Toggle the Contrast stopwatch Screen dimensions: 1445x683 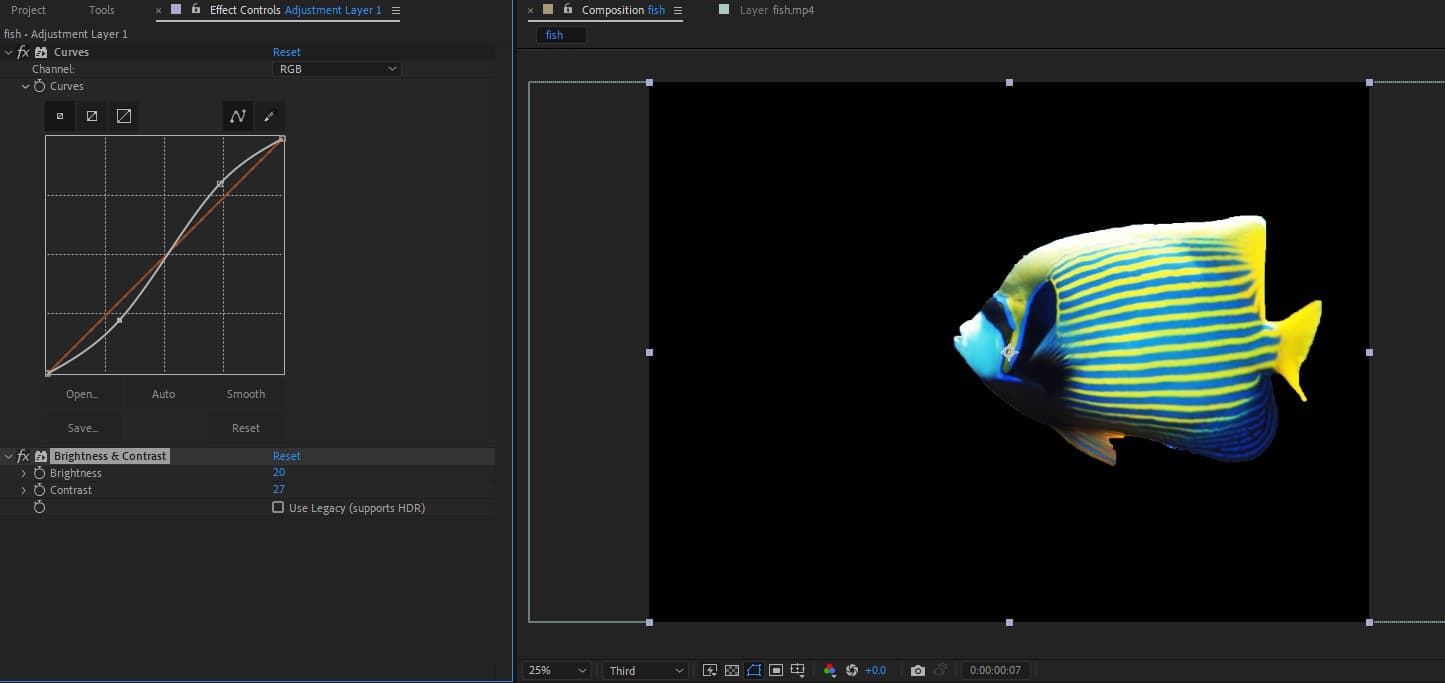40,490
